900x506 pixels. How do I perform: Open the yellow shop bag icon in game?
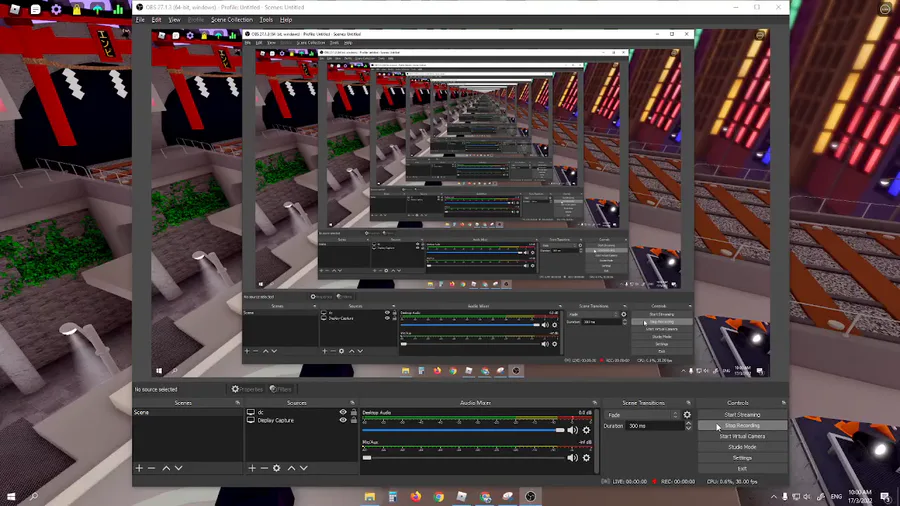pos(77,9)
